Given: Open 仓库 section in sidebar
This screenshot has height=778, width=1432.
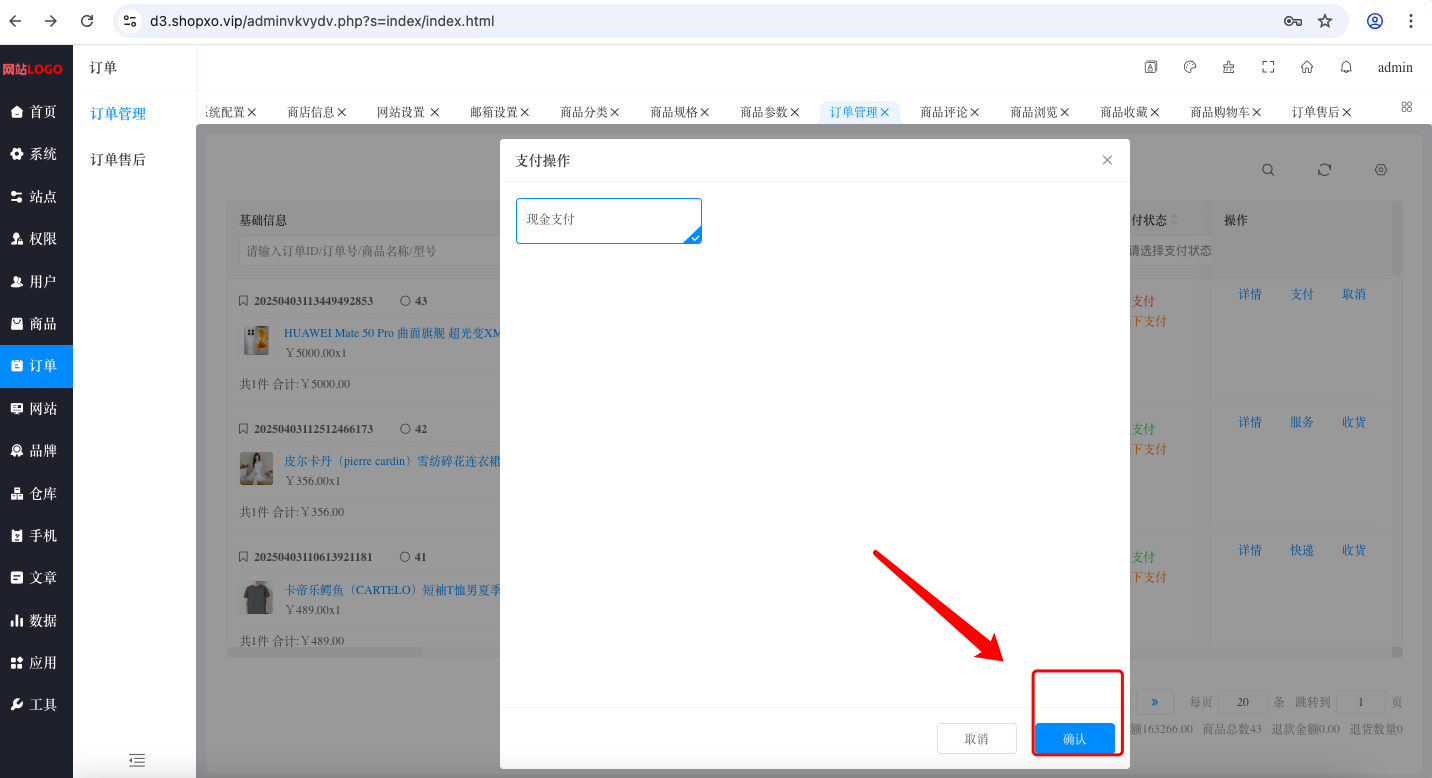Looking at the screenshot, I should pyautogui.click(x=36, y=494).
